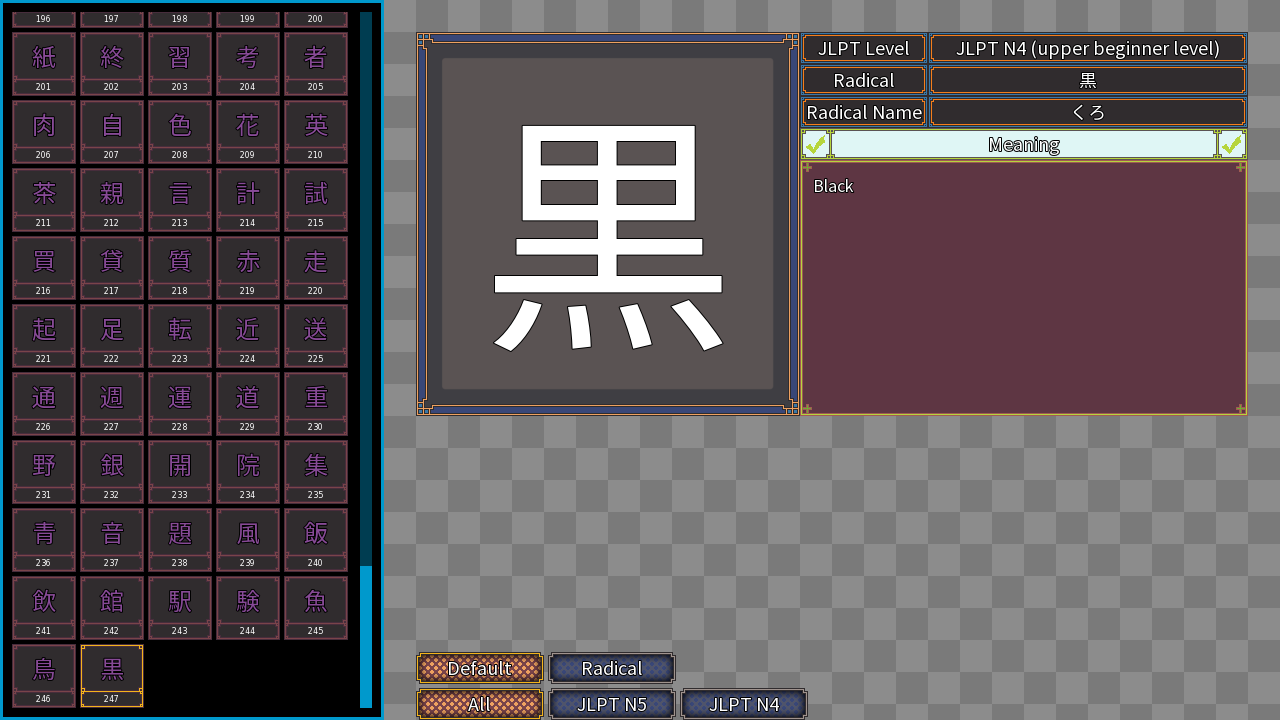
Task: Open the 験 kanji entry
Action: [247, 600]
